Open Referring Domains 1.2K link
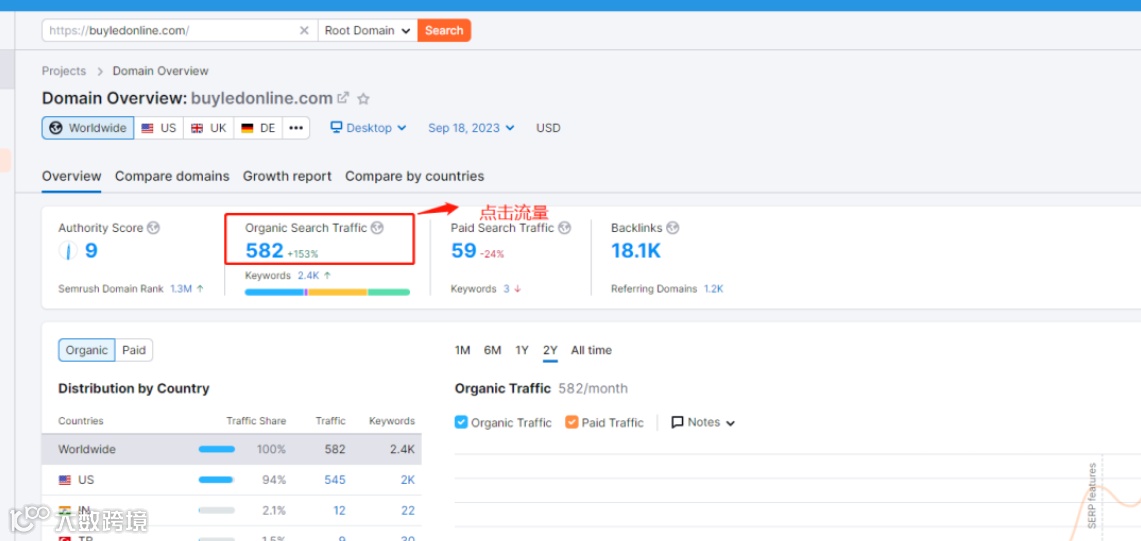Image resolution: width=1141 pixels, height=541 pixels. point(713,288)
